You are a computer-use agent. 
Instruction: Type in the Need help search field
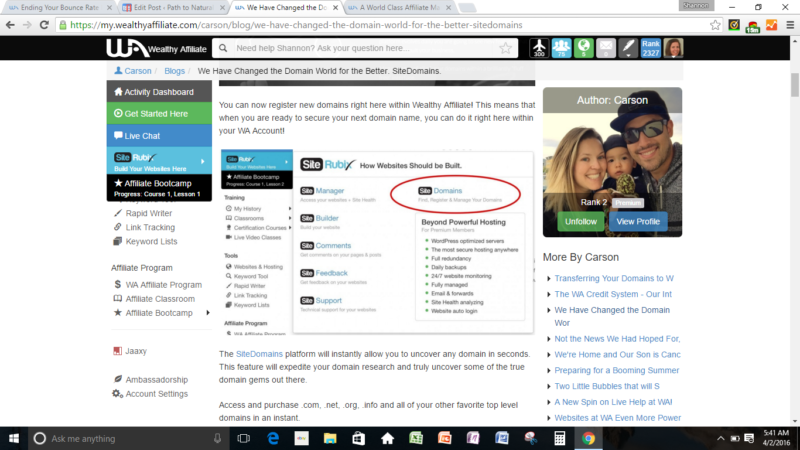[x=365, y=48]
